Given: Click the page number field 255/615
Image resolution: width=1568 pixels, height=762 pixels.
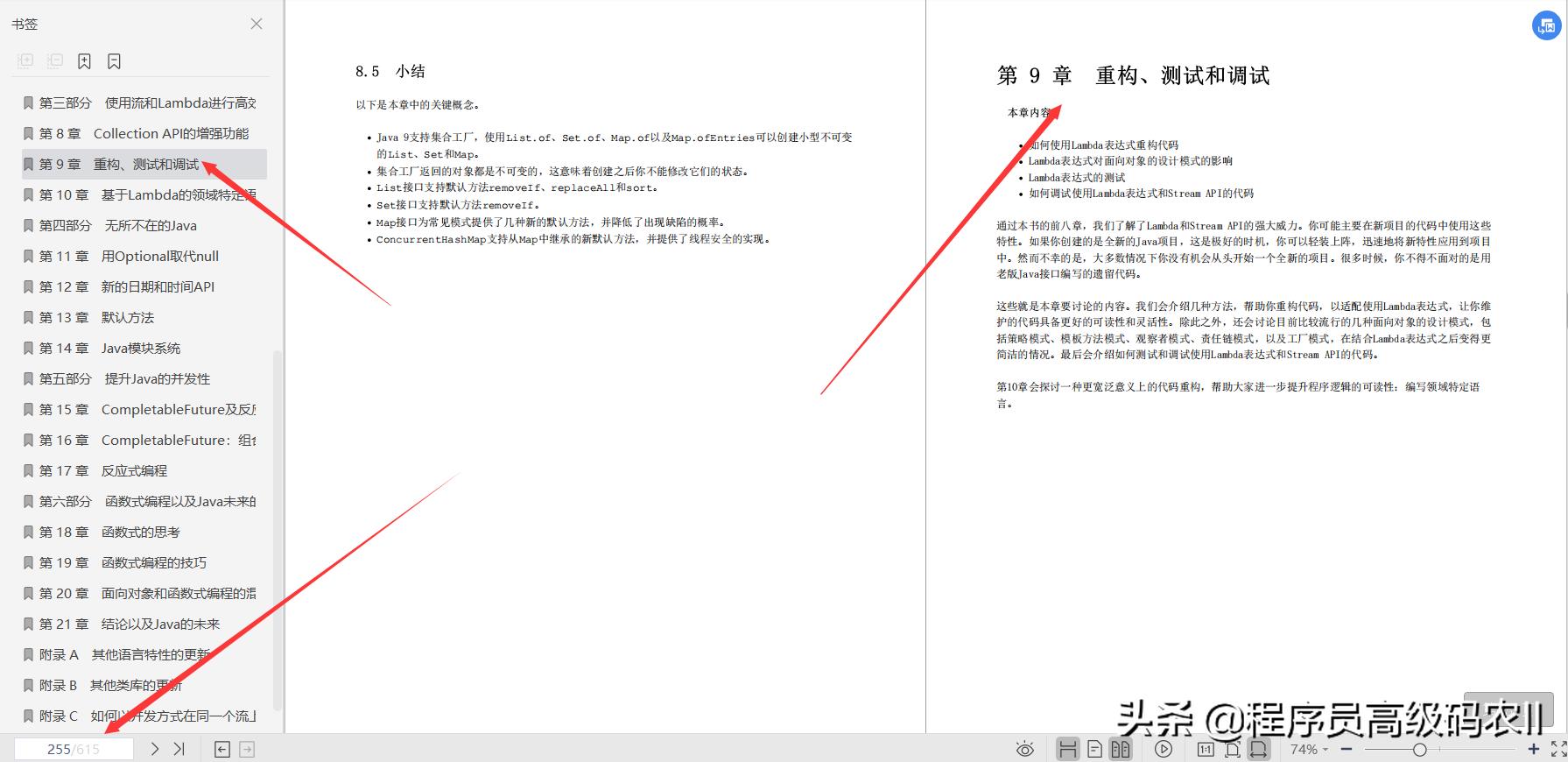Looking at the screenshot, I should tap(74, 749).
